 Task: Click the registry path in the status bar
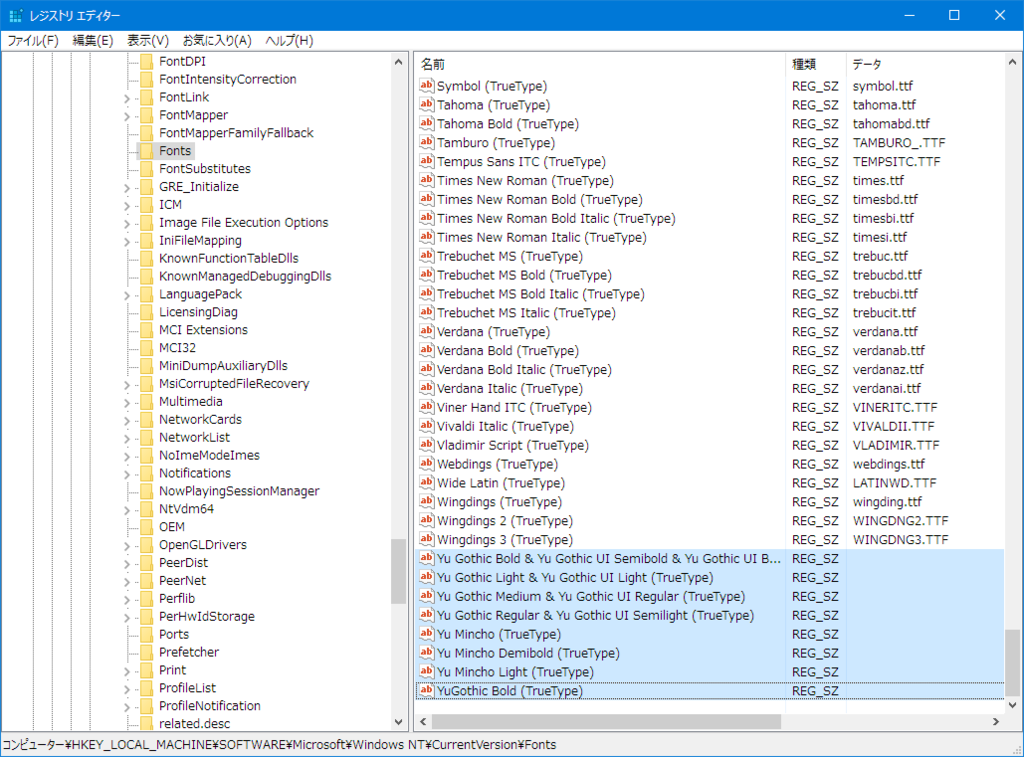[280, 745]
